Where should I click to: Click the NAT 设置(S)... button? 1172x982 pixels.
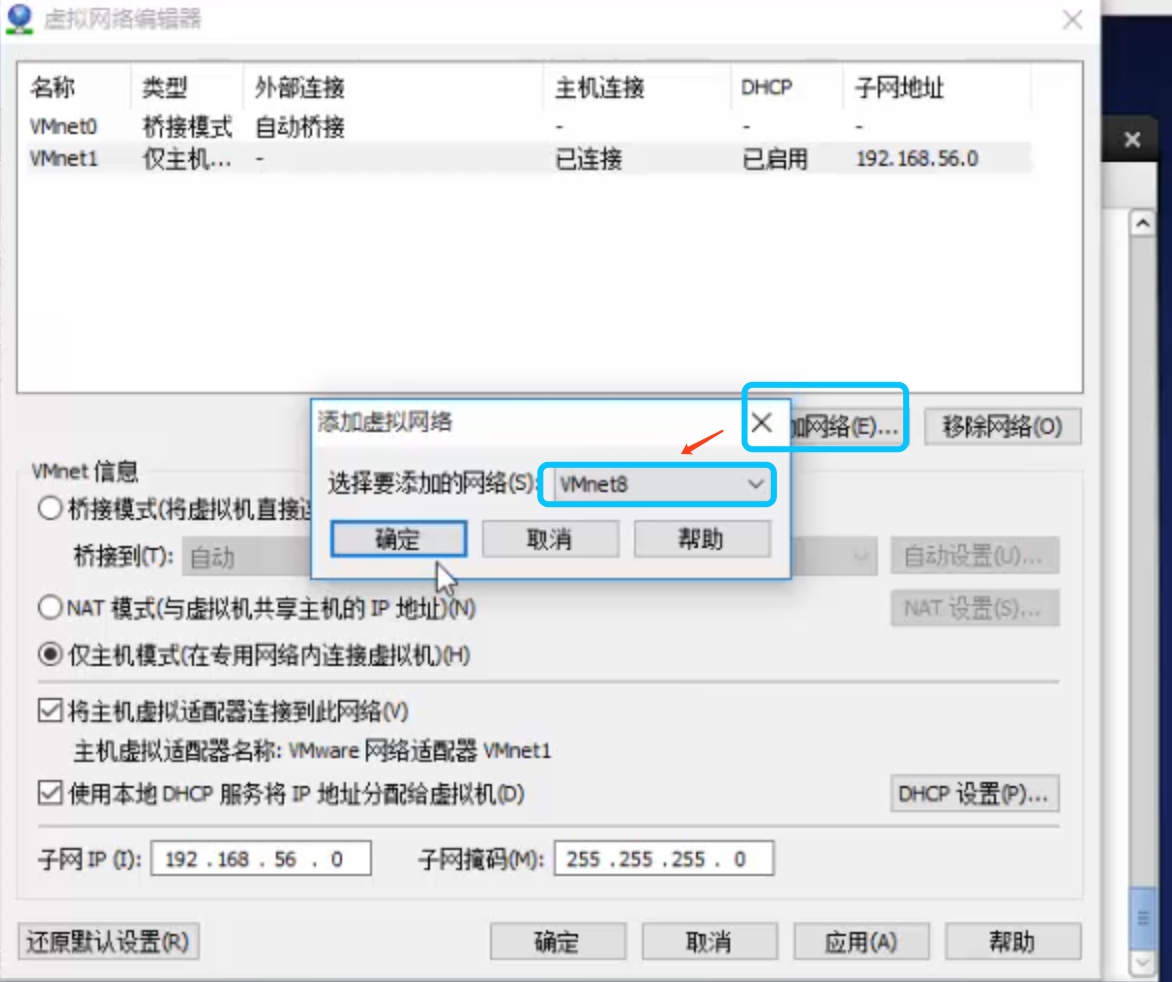point(975,608)
